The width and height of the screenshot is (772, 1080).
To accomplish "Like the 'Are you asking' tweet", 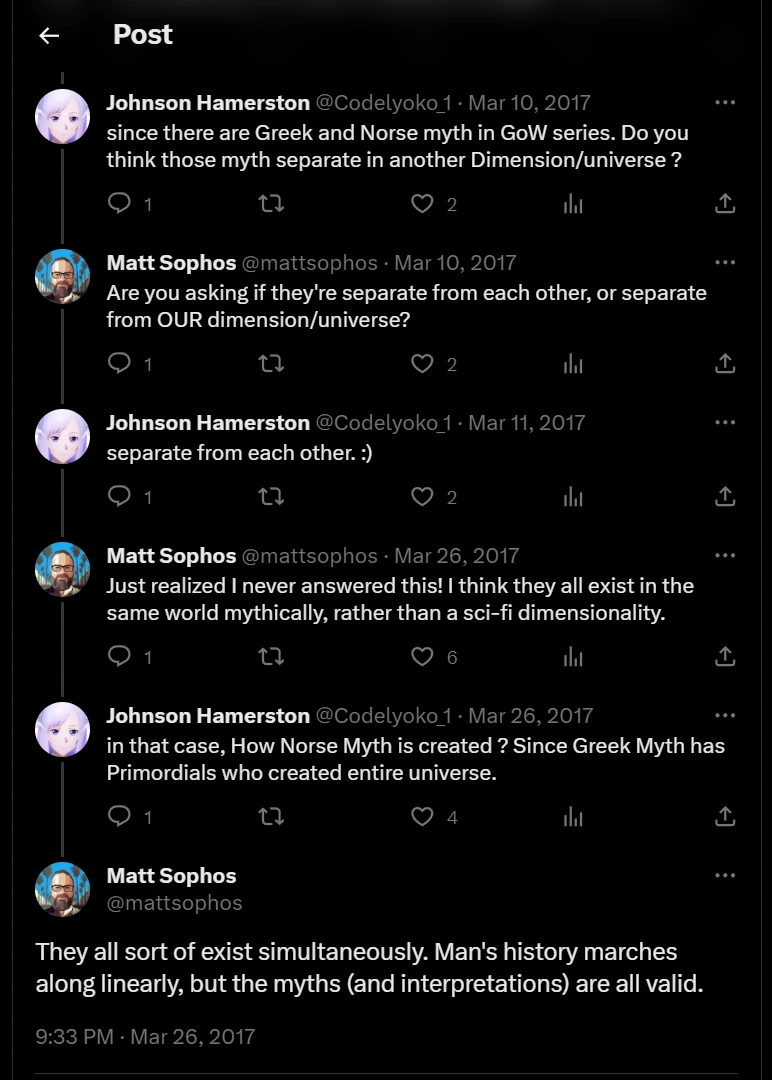I will tap(423, 364).
